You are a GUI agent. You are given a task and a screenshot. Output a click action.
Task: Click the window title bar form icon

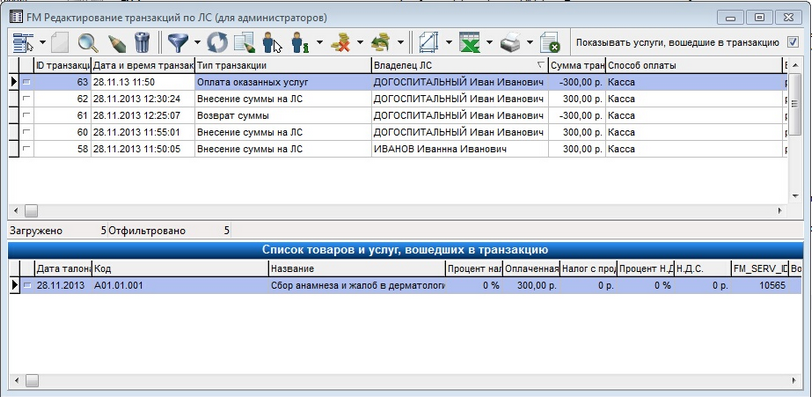[x=16, y=17]
